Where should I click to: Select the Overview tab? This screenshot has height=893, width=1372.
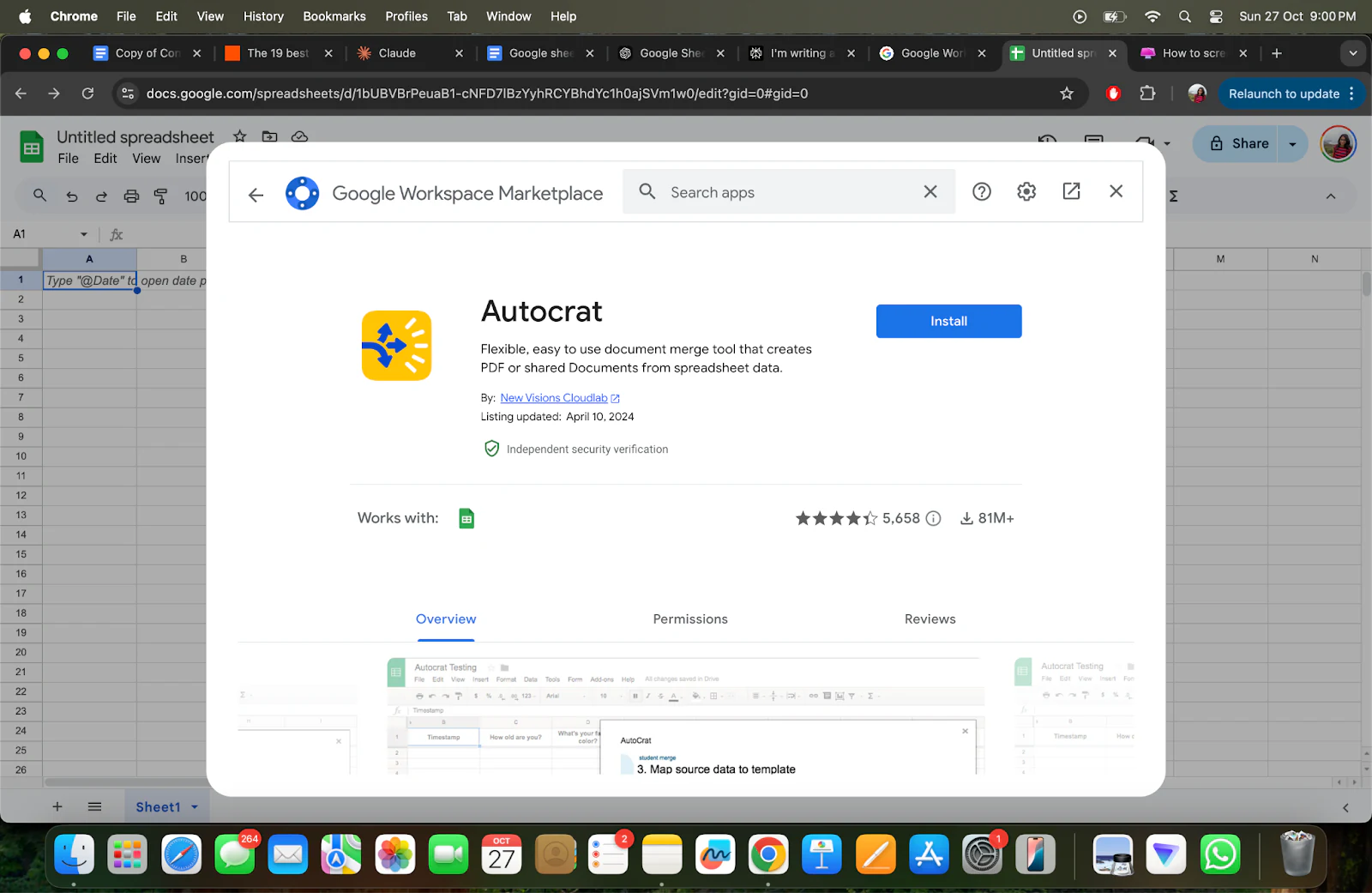coord(446,619)
